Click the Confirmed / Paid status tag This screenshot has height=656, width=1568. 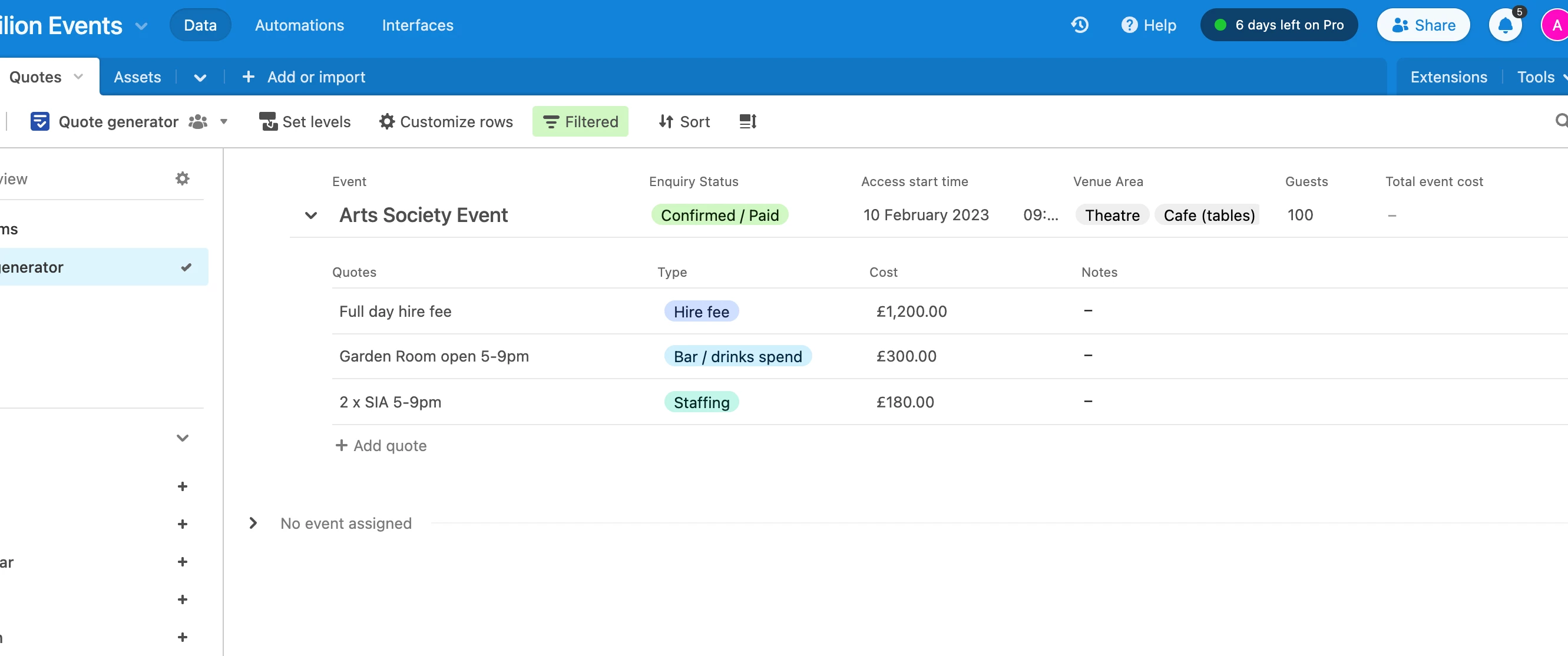tap(719, 216)
